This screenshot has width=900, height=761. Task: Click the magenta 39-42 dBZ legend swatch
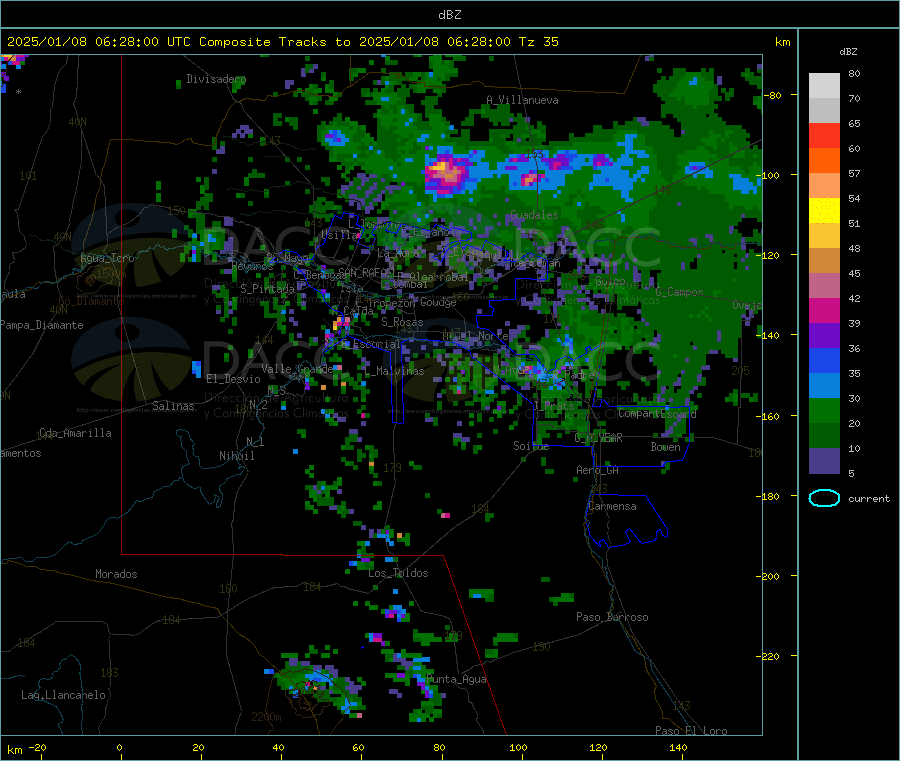[824, 310]
